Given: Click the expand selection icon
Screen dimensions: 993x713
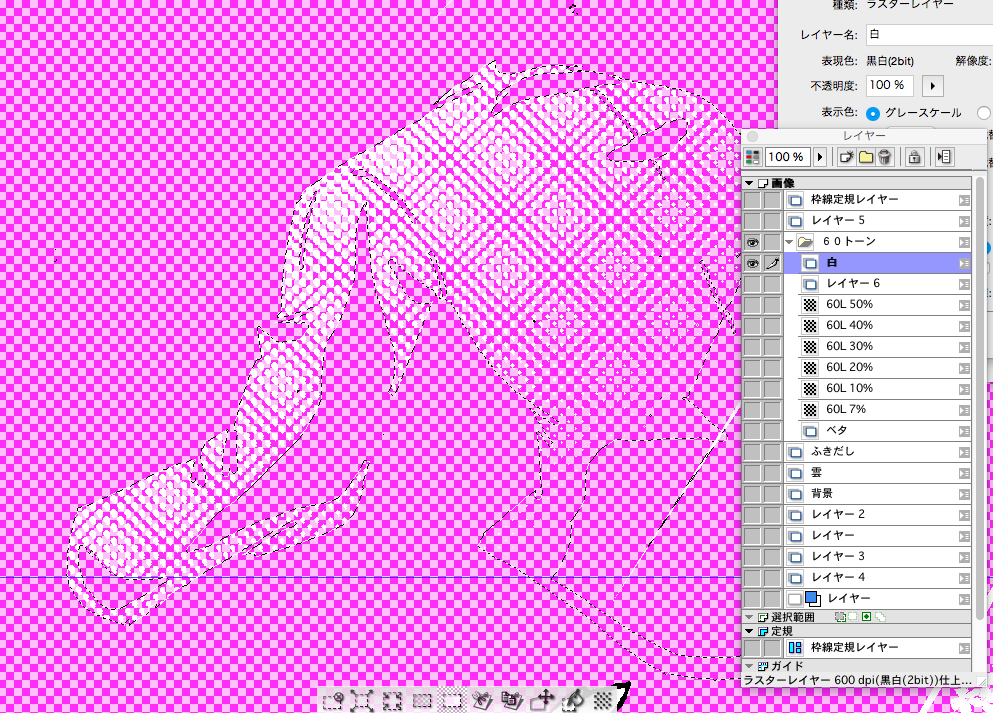Looking at the screenshot, I should coord(362,700).
